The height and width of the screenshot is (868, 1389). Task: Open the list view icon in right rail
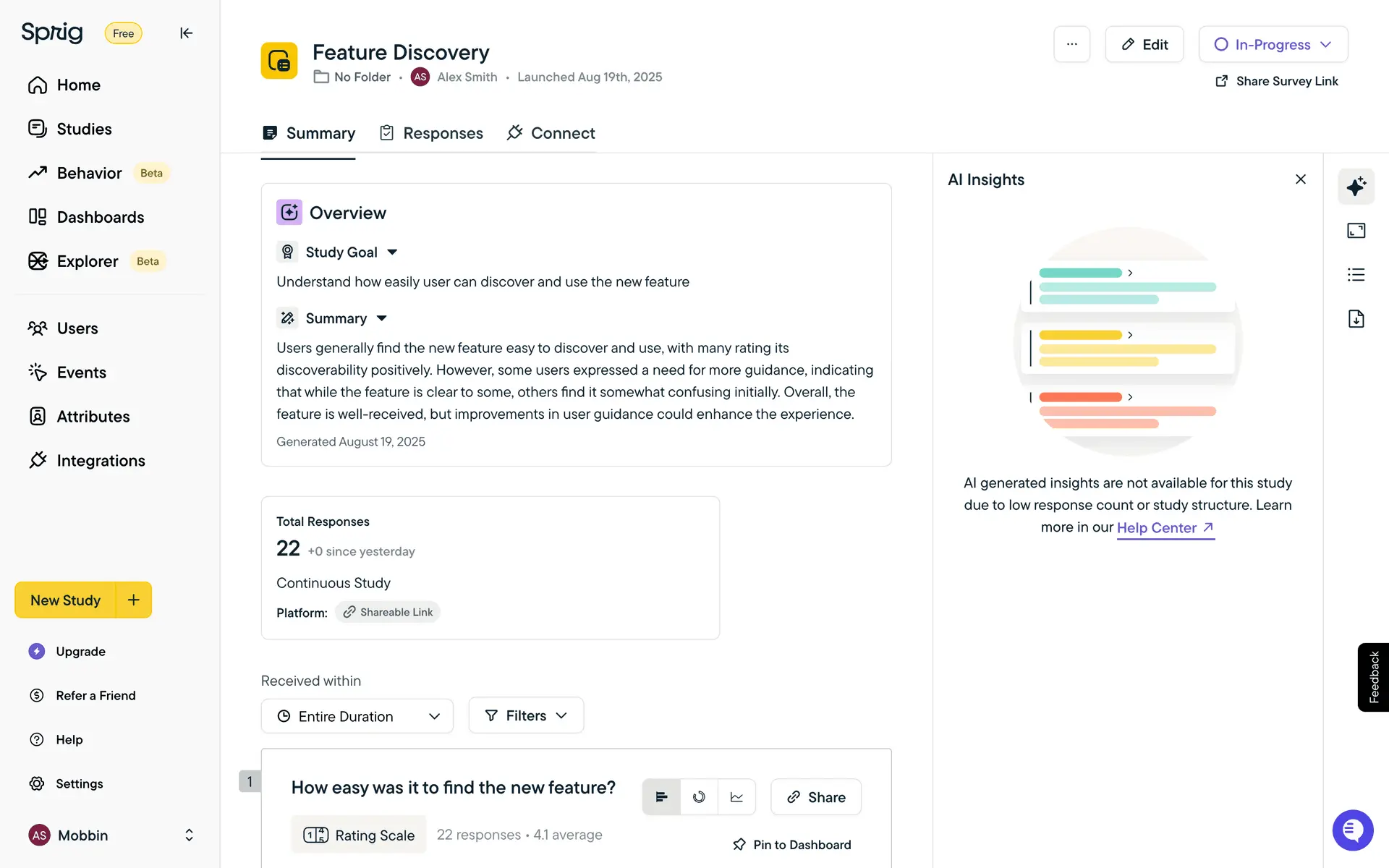click(1356, 275)
